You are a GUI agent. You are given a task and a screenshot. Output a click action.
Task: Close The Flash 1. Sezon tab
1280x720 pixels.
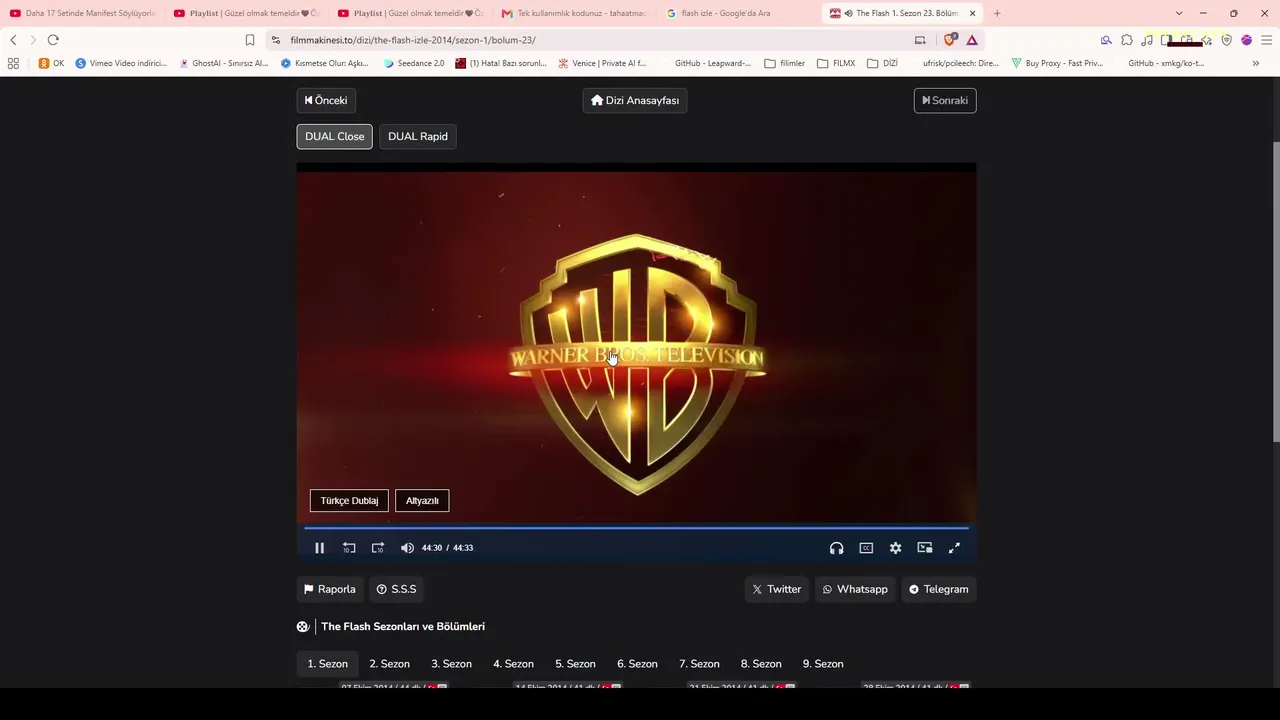[x=972, y=13]
